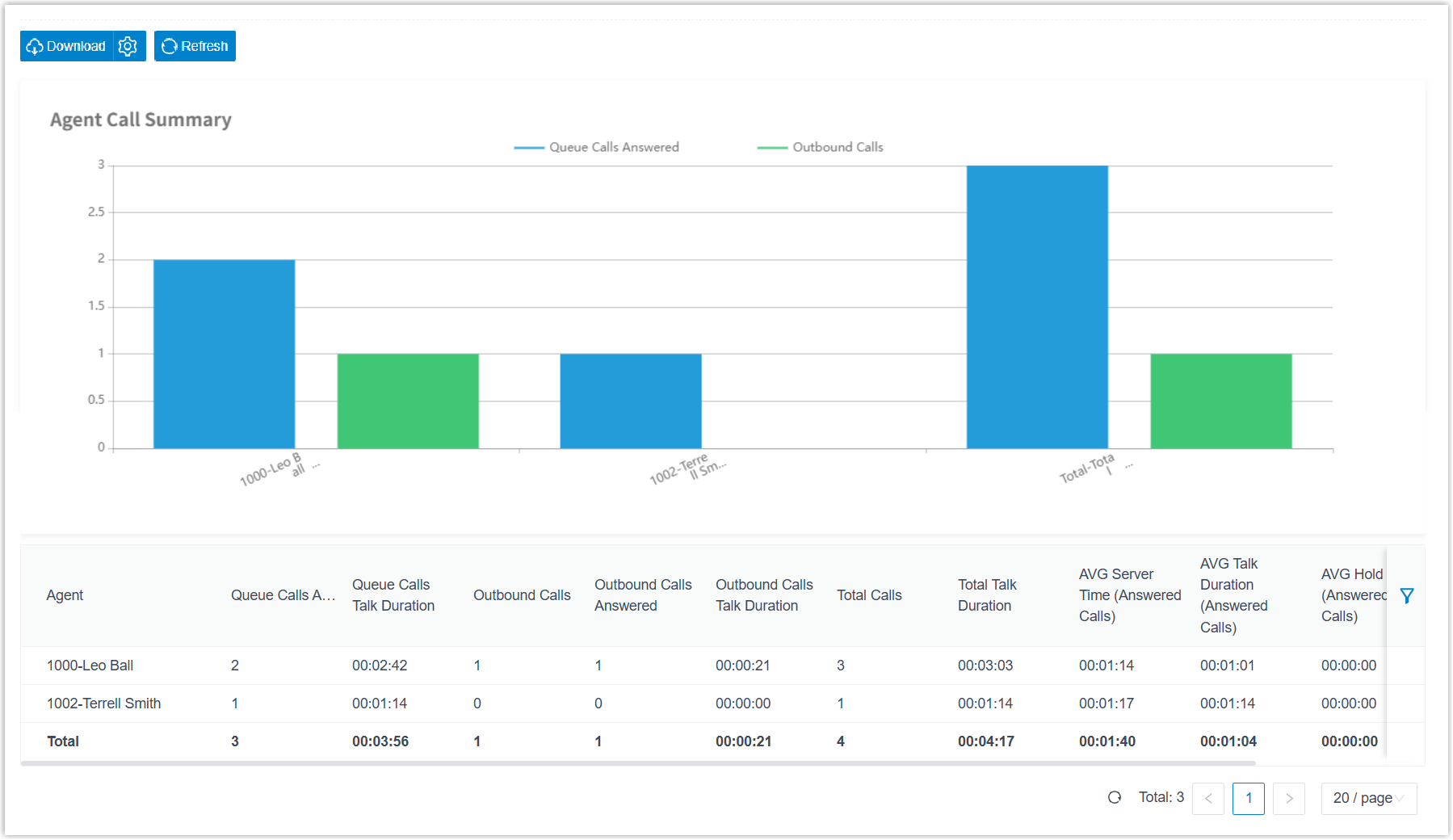Click Total Talk Duration column header
Viewport: 1453px width, 840px height.
[987, 595]
